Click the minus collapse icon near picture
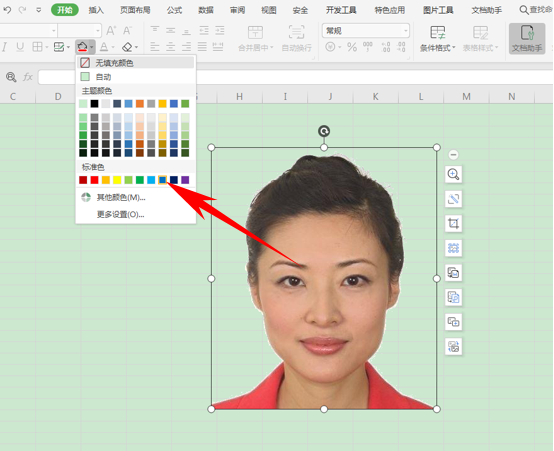Screen dimensions: 554x451 pyautogui.click(x=453, y=154)
